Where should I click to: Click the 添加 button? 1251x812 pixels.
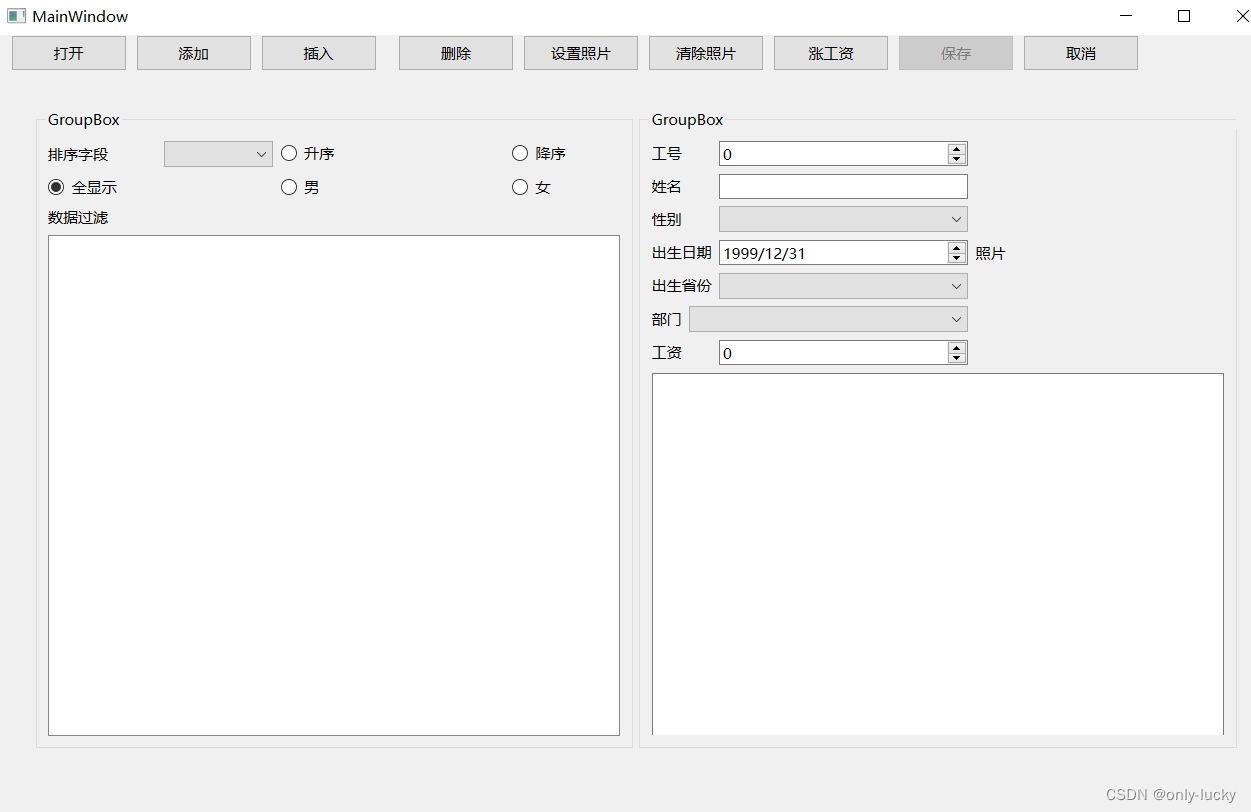(194, 53)
